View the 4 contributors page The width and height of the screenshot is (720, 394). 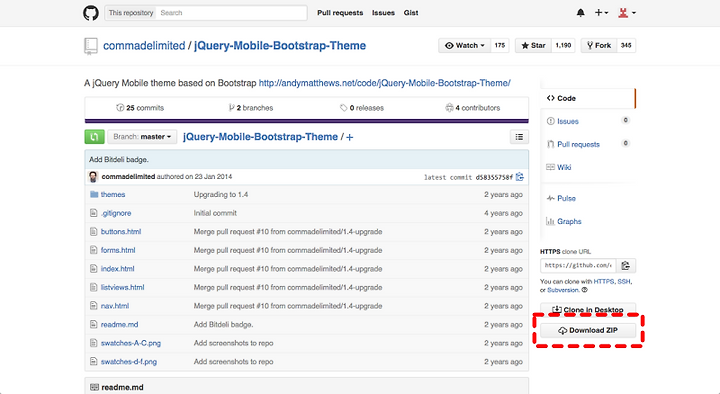point(472,108)
